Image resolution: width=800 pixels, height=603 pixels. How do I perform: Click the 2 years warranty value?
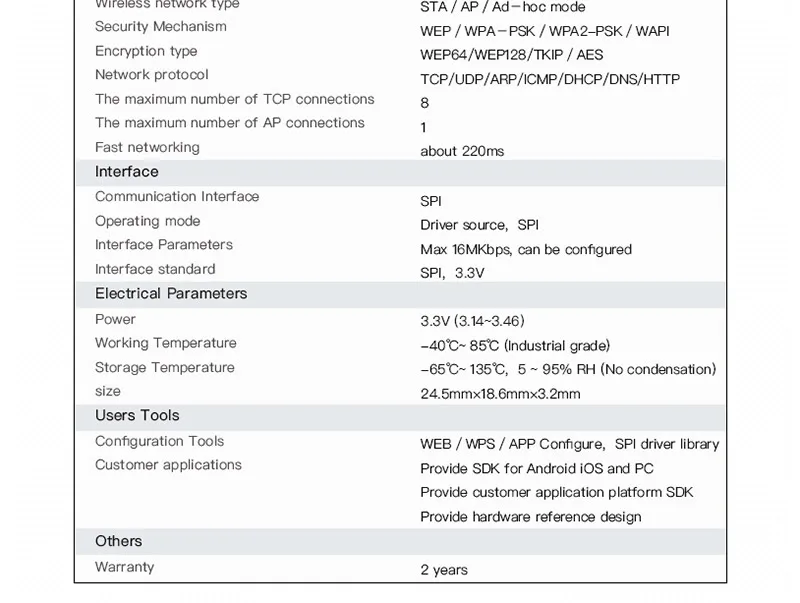(444, 570)
